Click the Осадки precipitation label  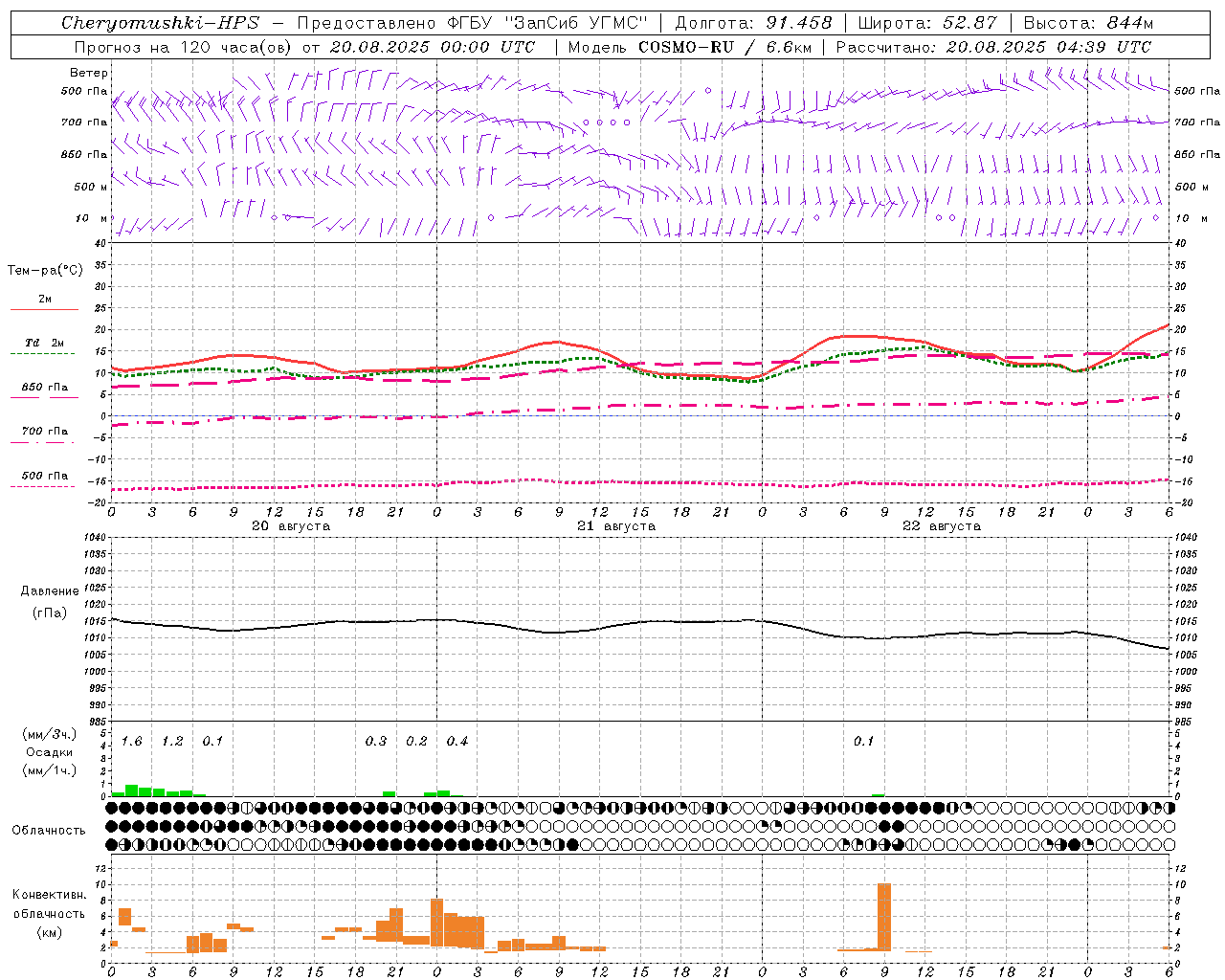pyautogui.click(x=50, y=752)
